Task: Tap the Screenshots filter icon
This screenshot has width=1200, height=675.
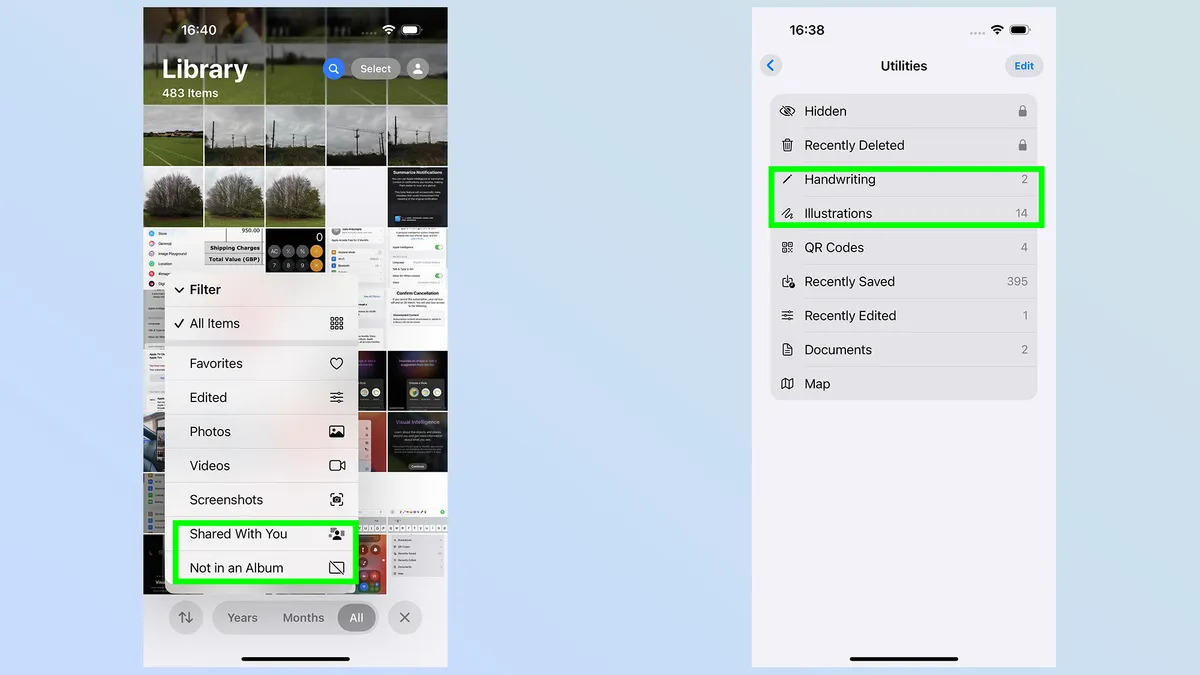Action: (x=337, y=499)
